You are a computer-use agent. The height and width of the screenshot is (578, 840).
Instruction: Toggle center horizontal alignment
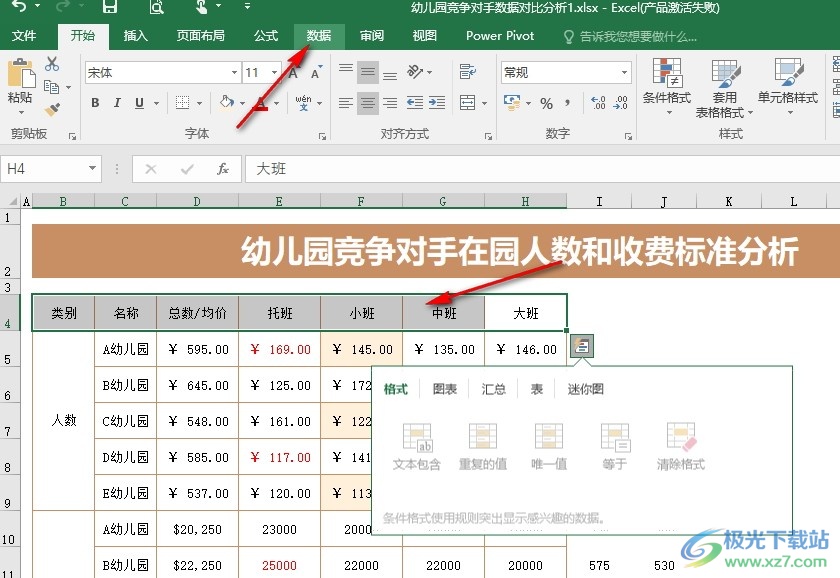pyautogui.click(x=368, y=103)
